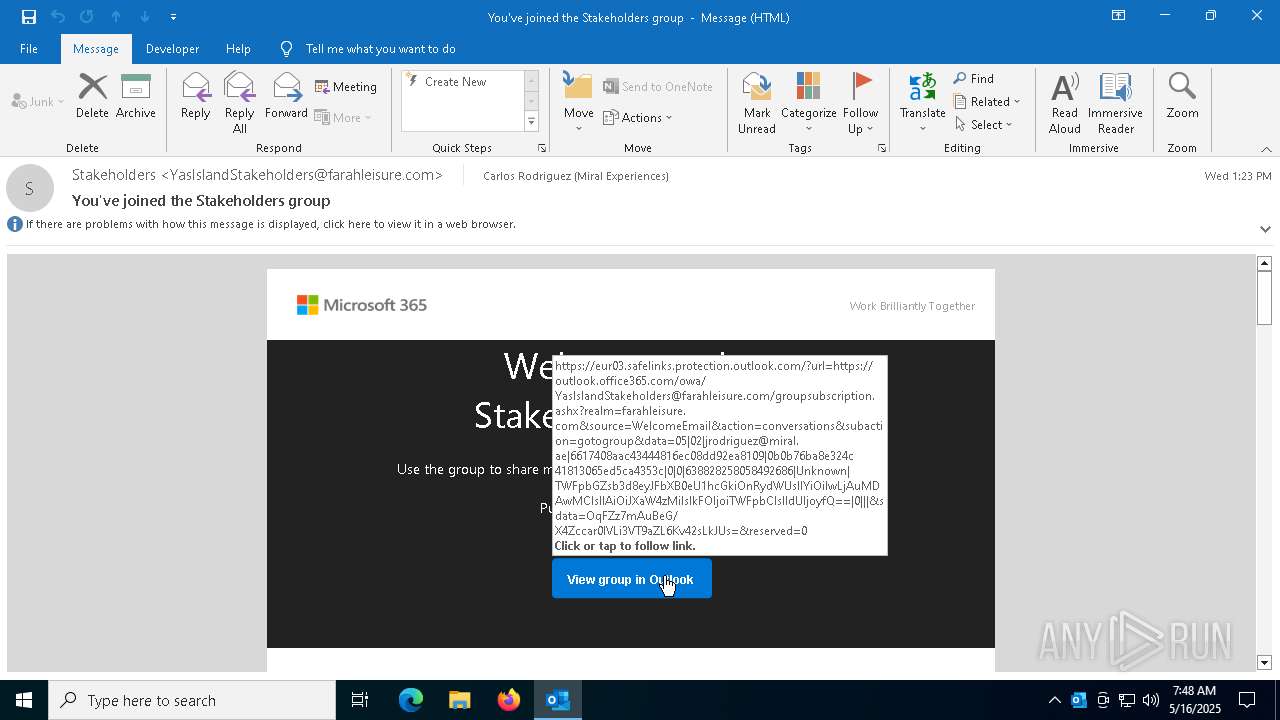1280x720 pixels.
Task: Open File Explorer from the taskbar
Action: click(459, 700)
